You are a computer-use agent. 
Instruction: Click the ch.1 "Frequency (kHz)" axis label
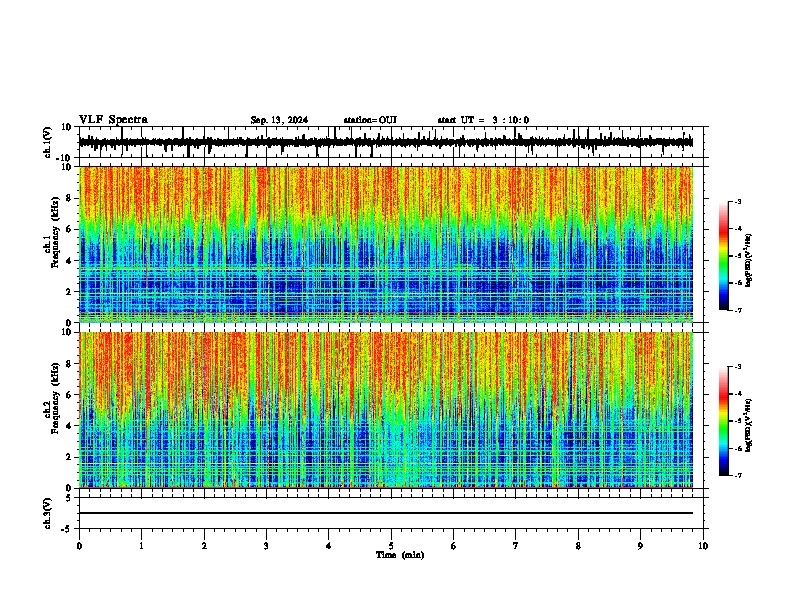point(55,233)
